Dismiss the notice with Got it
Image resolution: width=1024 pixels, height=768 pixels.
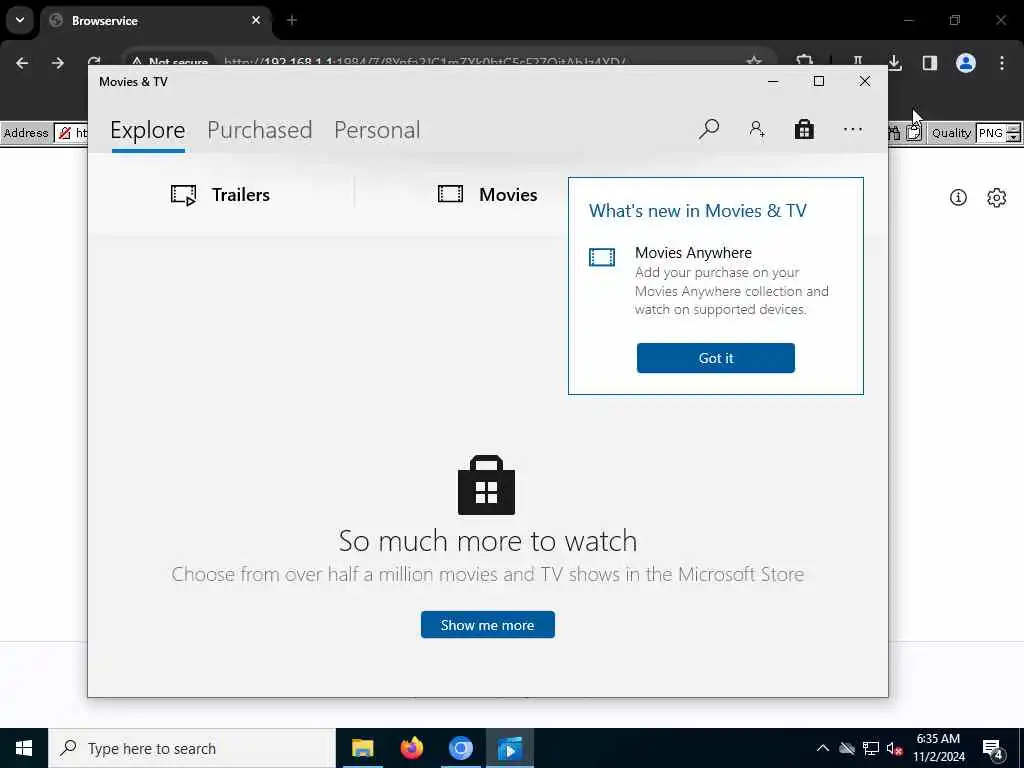[716, 358]
